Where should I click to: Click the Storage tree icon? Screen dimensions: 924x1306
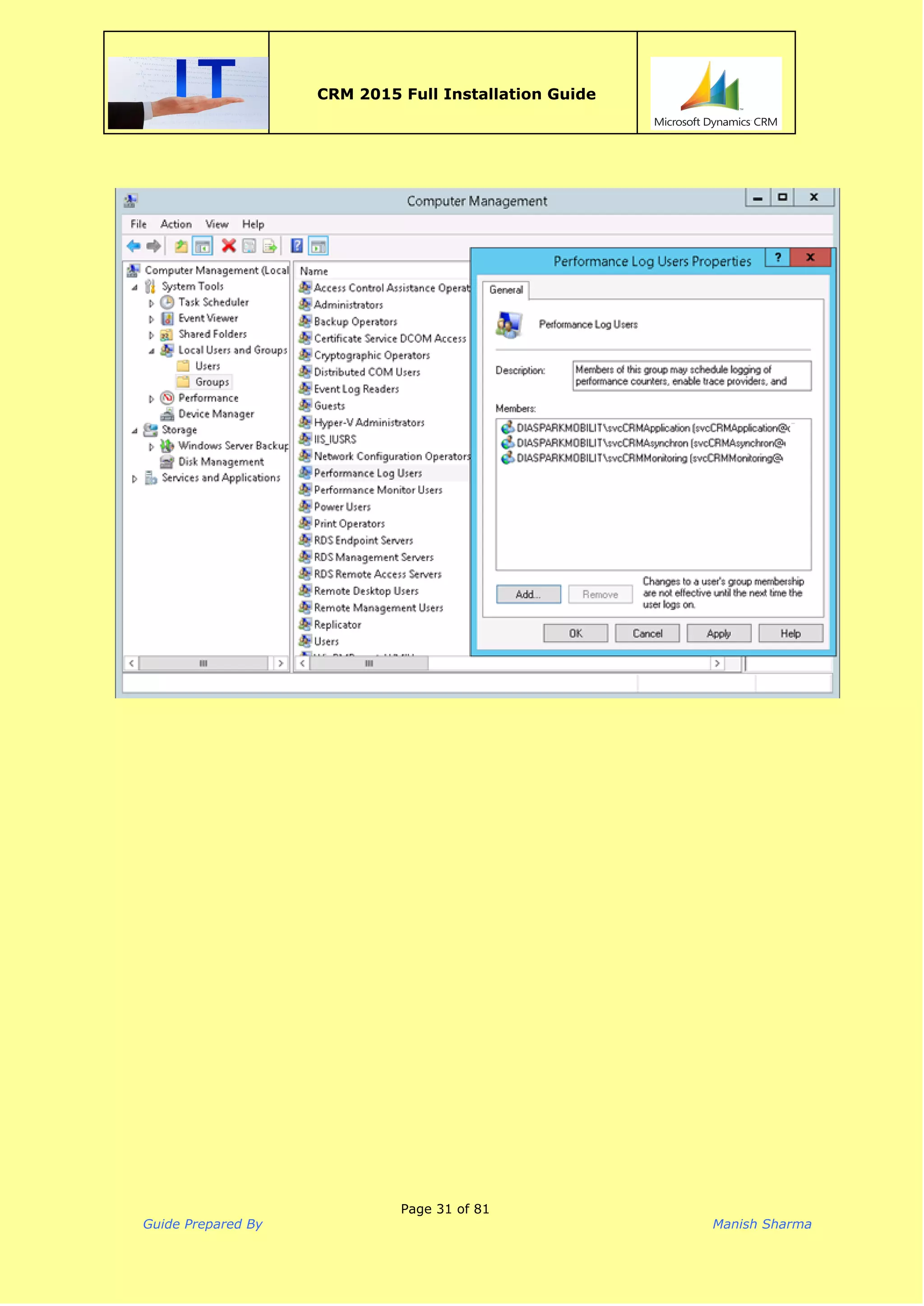click(x=151, y=430)
